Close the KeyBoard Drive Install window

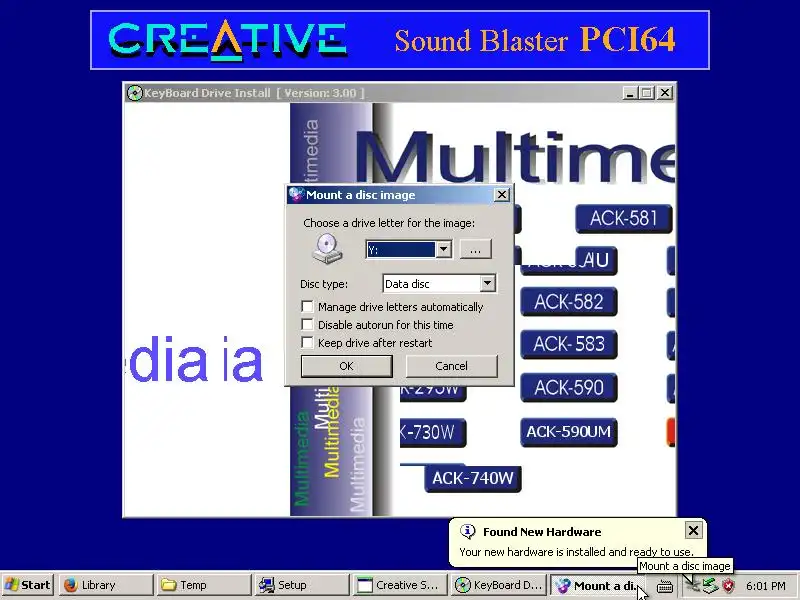click(665, 93)
